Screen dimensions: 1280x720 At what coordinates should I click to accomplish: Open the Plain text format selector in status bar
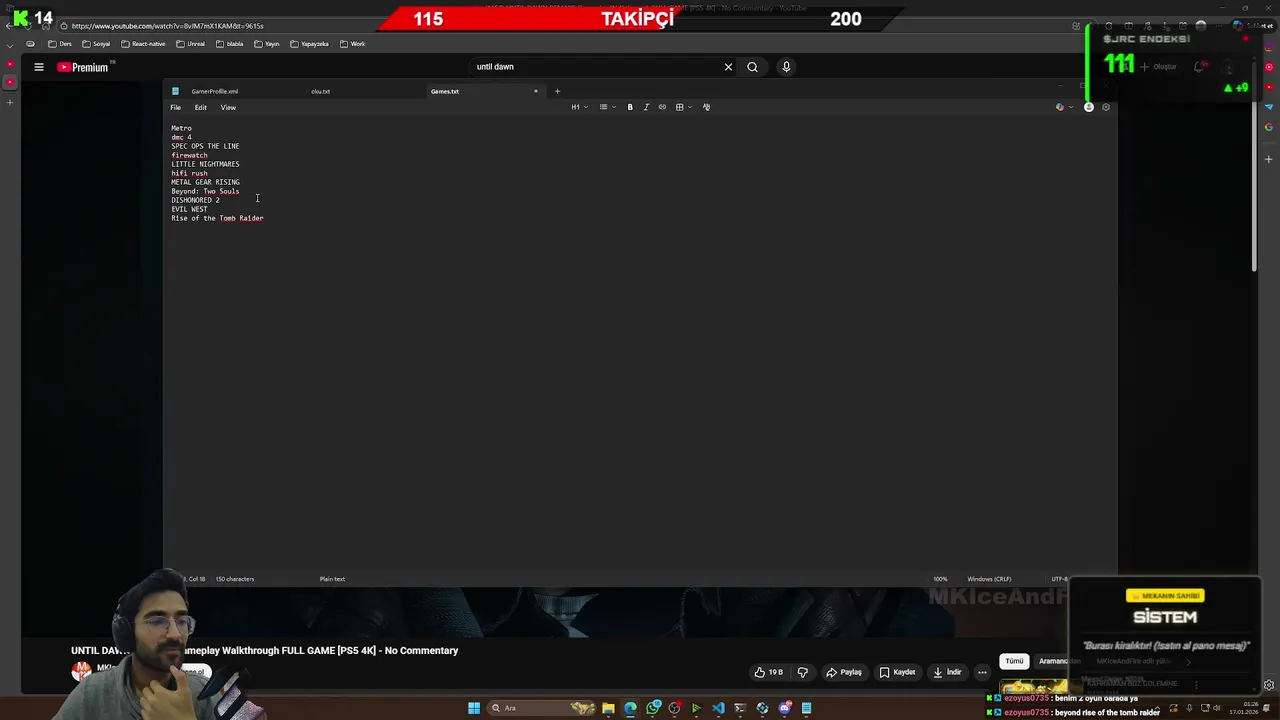point(332,579)
